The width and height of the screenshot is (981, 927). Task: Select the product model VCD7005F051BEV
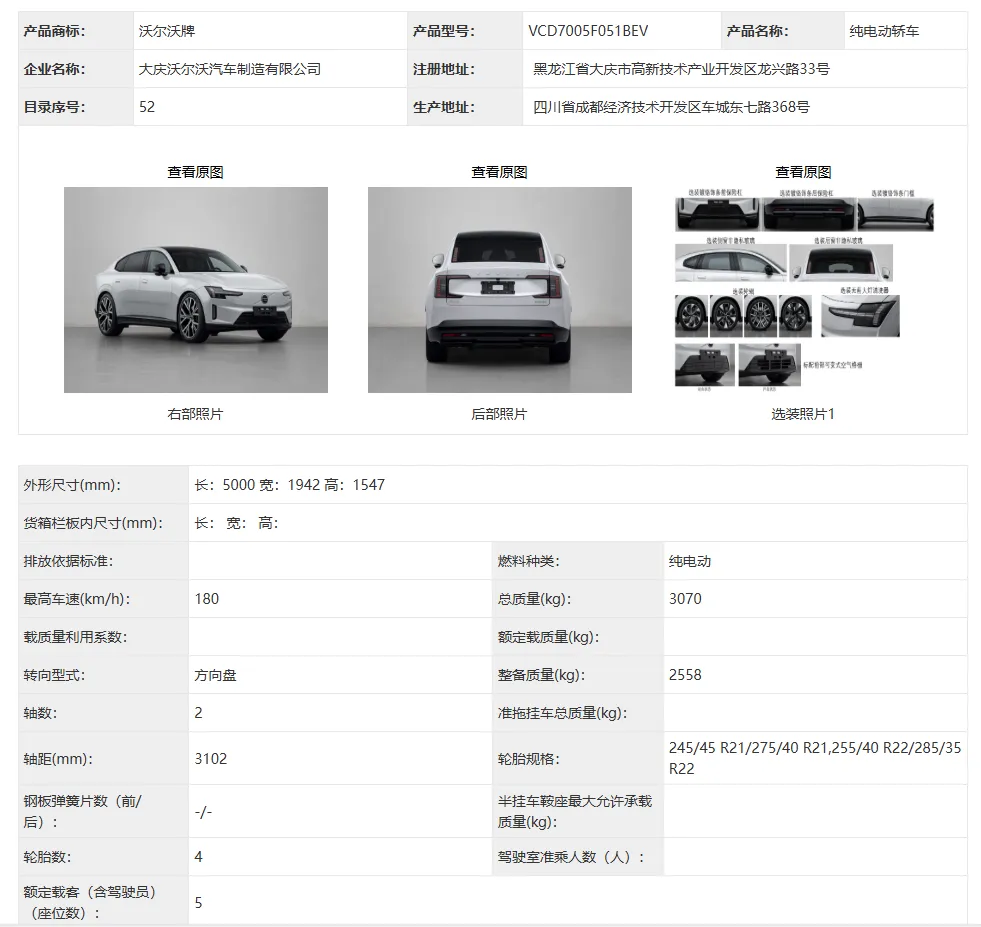[x=588, y=31]
